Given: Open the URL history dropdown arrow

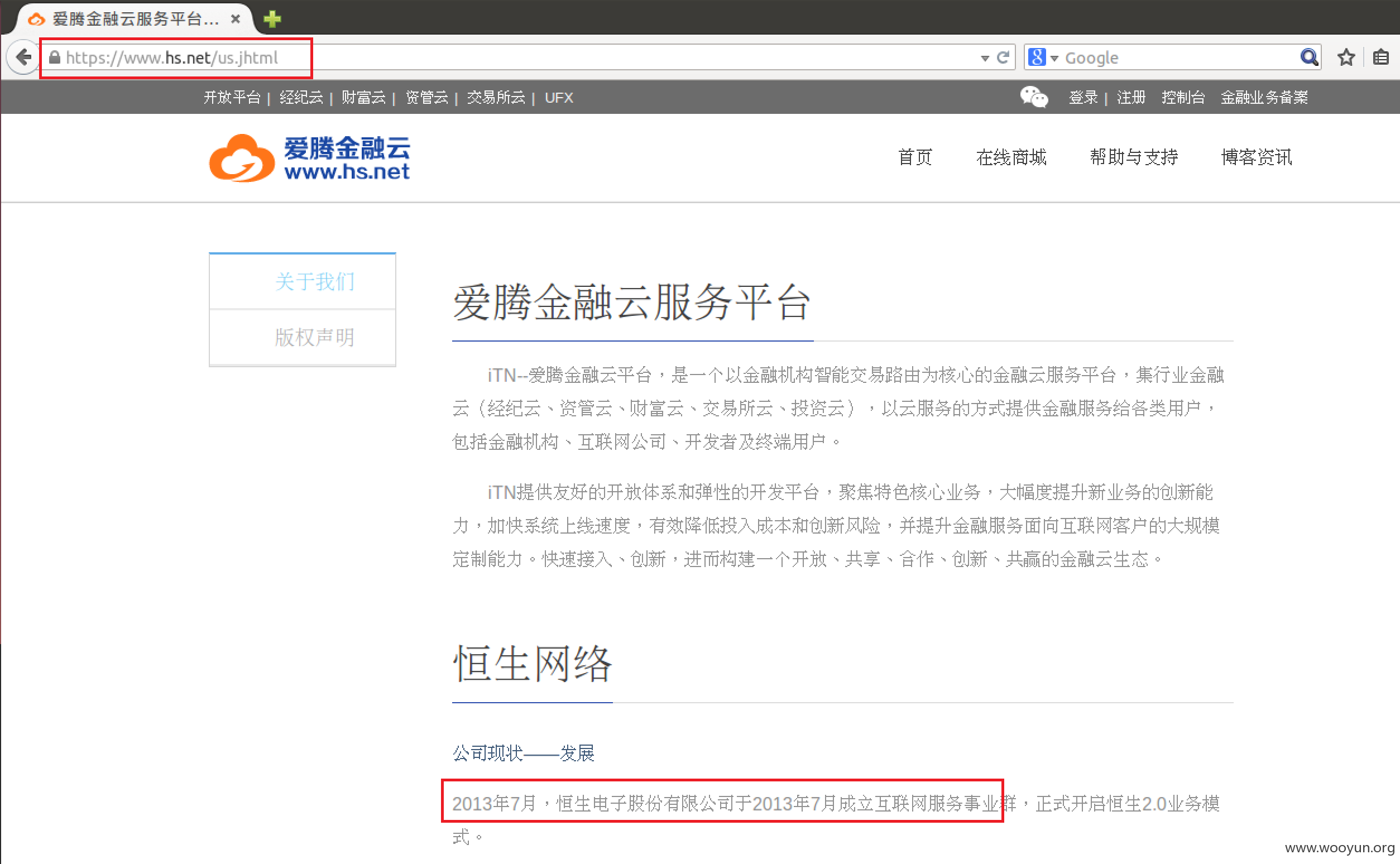Looking at the screenshot, I should click(x=985, y=58).
